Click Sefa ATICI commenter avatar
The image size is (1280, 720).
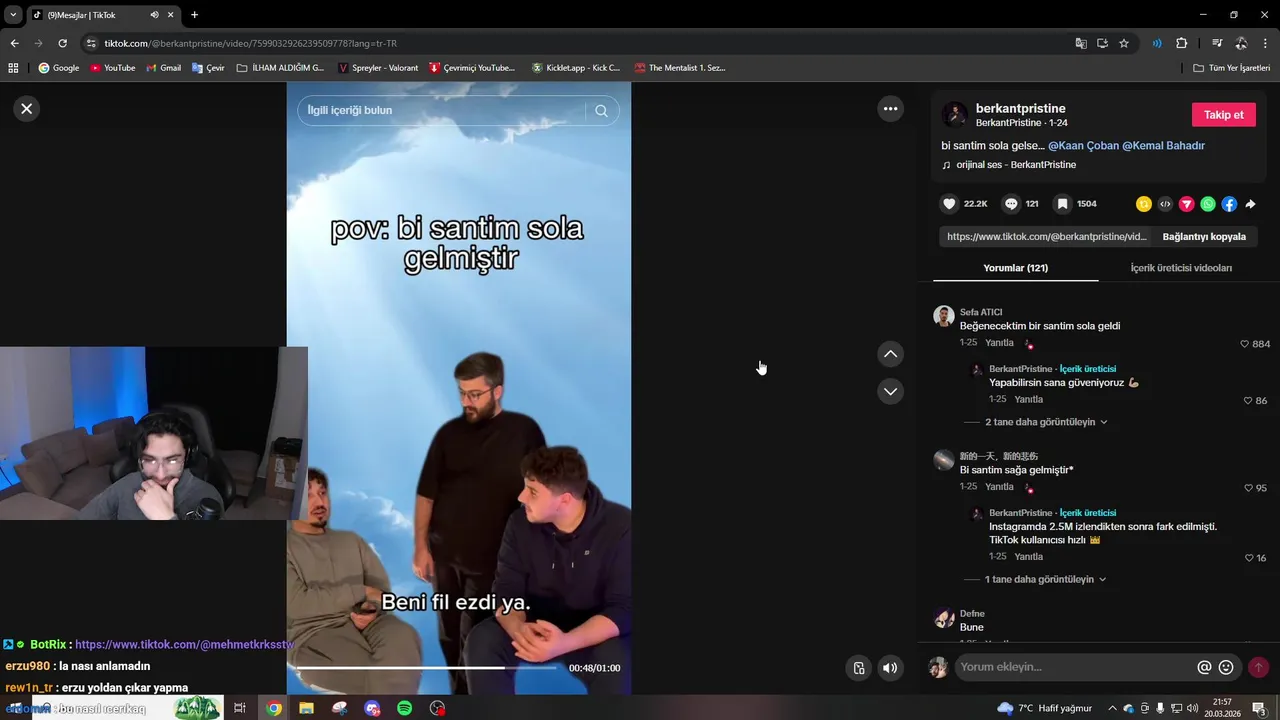coord(944,316)
